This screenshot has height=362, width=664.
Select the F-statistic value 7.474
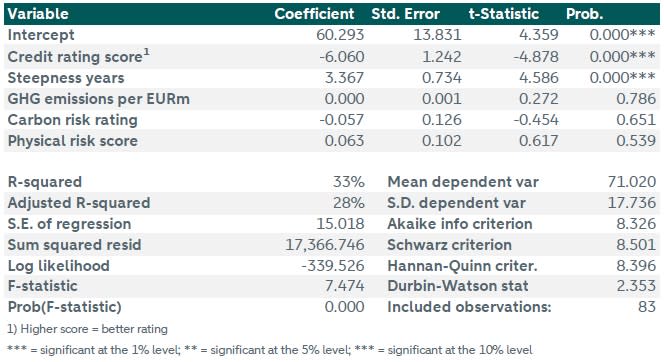click(344, 286)
